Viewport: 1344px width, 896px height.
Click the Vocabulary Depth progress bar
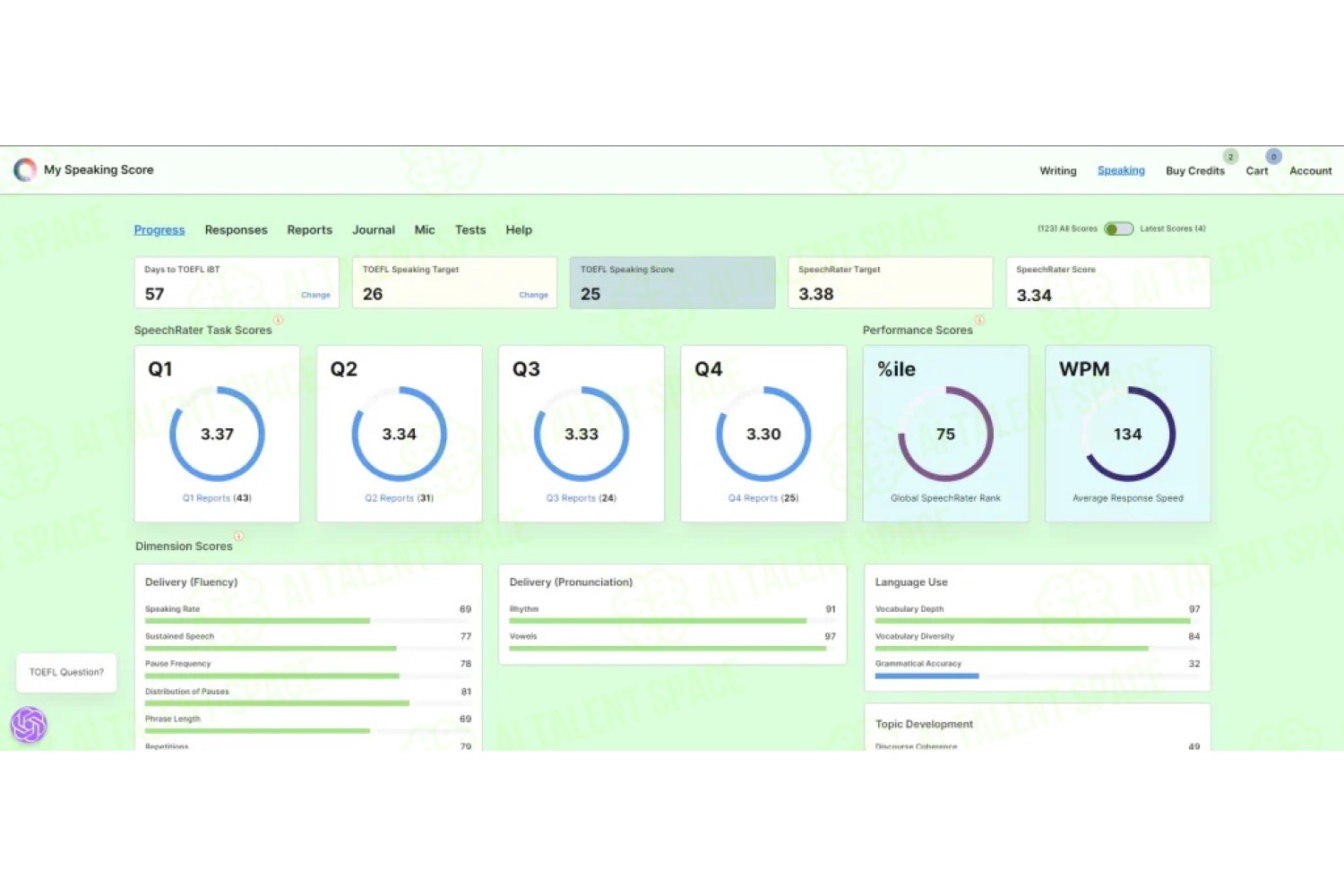1038,621
